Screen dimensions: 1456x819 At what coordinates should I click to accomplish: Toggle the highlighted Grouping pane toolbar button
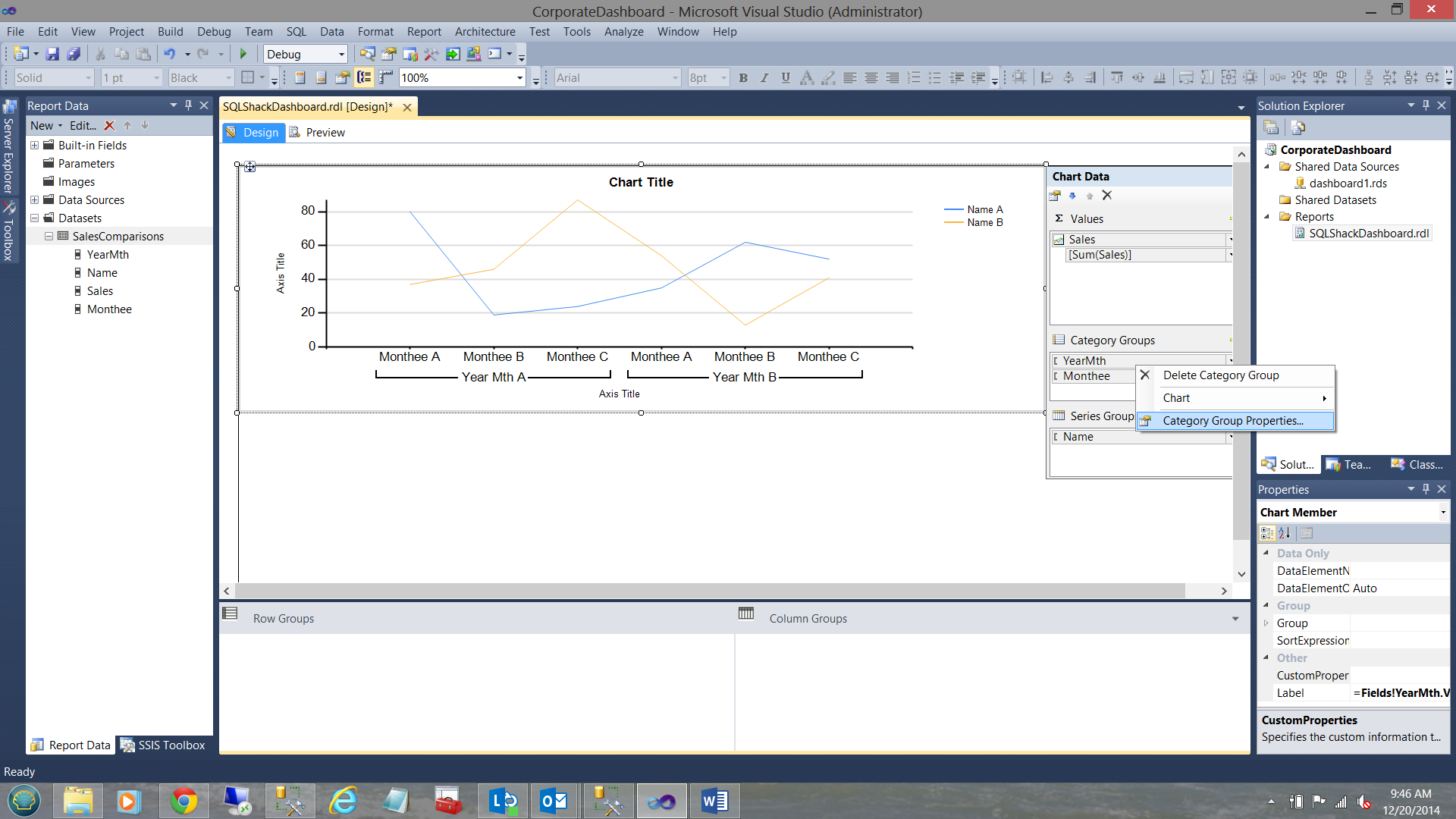click(x=365, y=77)
